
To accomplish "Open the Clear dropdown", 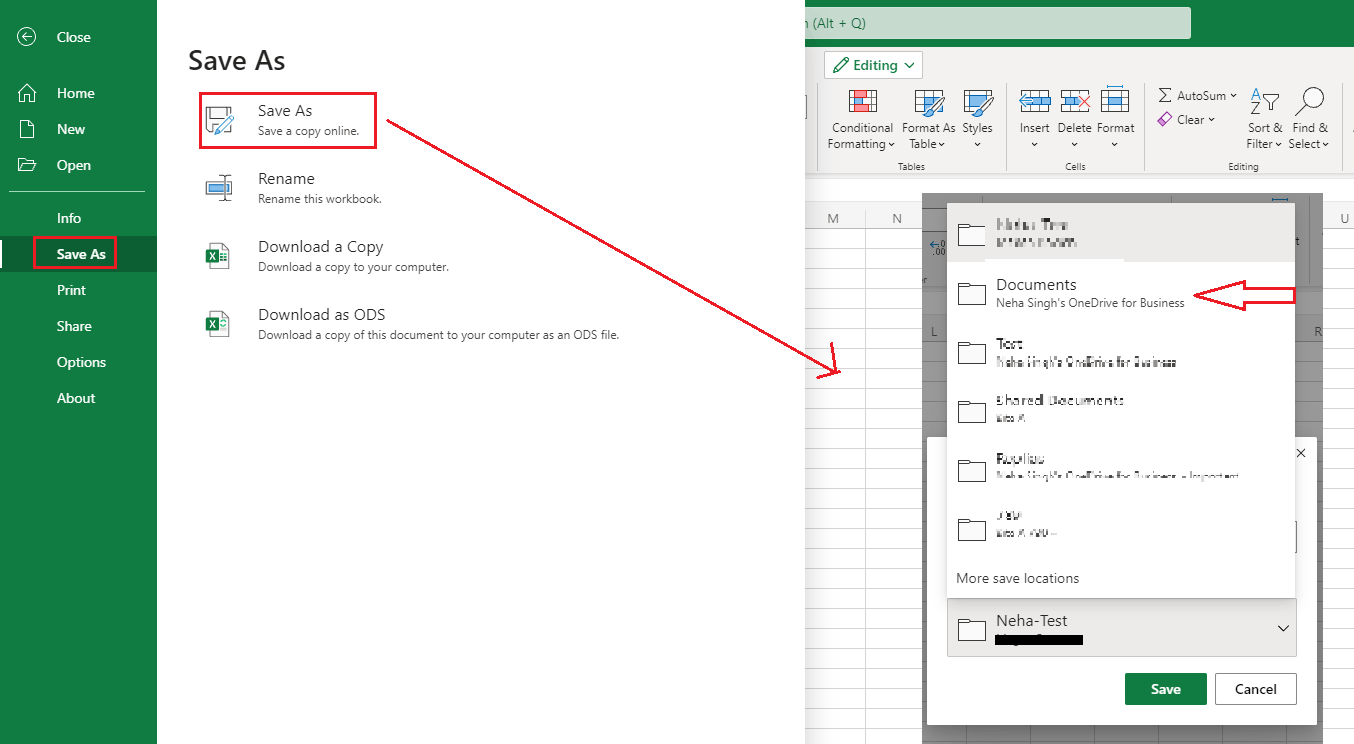I will tap(1186, 120).
